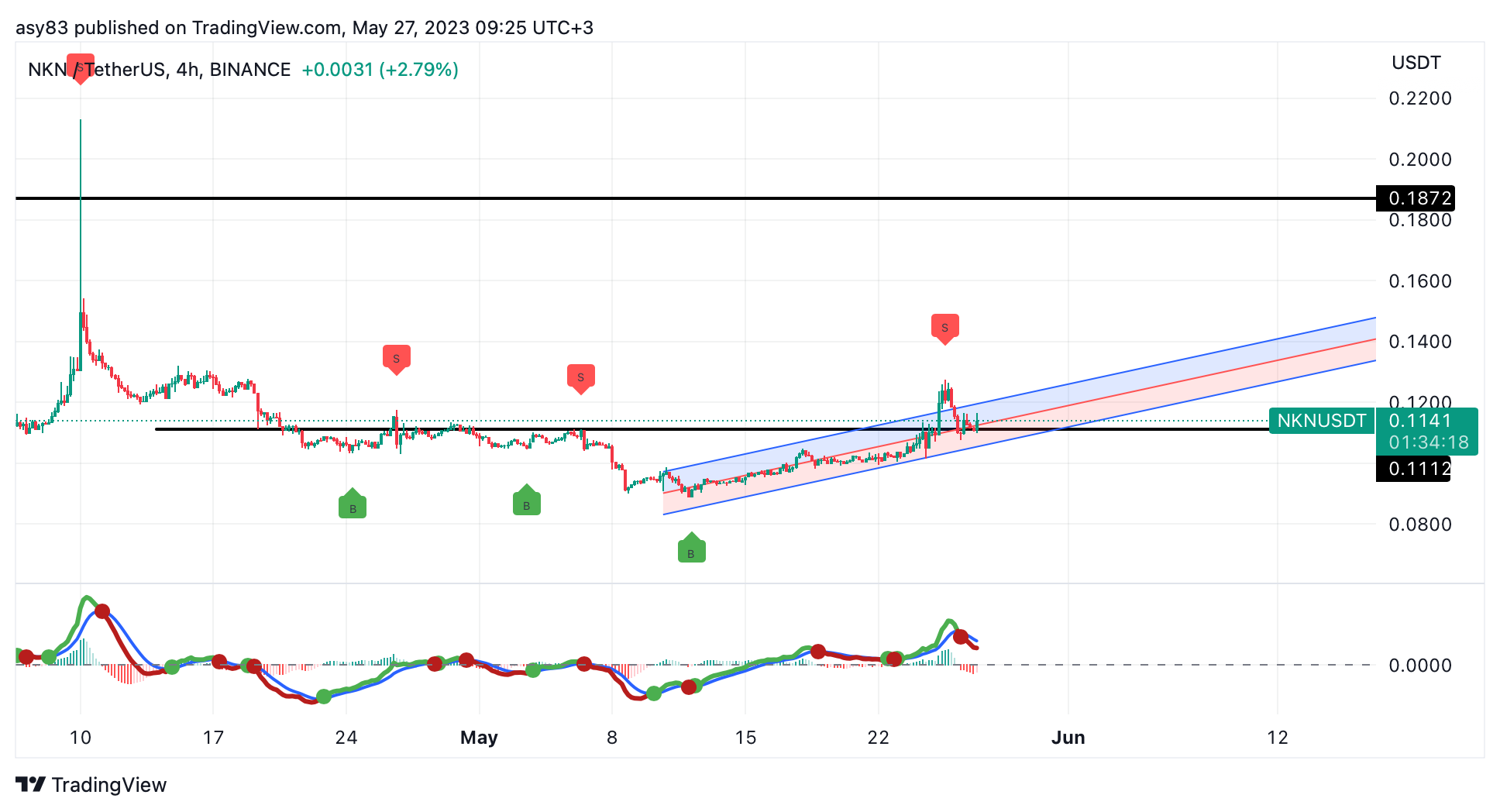The height and width of the screenshot is (812, 1500).
Task: Click the 15 date label on the time axis
Action: click(x=745, y=738)
